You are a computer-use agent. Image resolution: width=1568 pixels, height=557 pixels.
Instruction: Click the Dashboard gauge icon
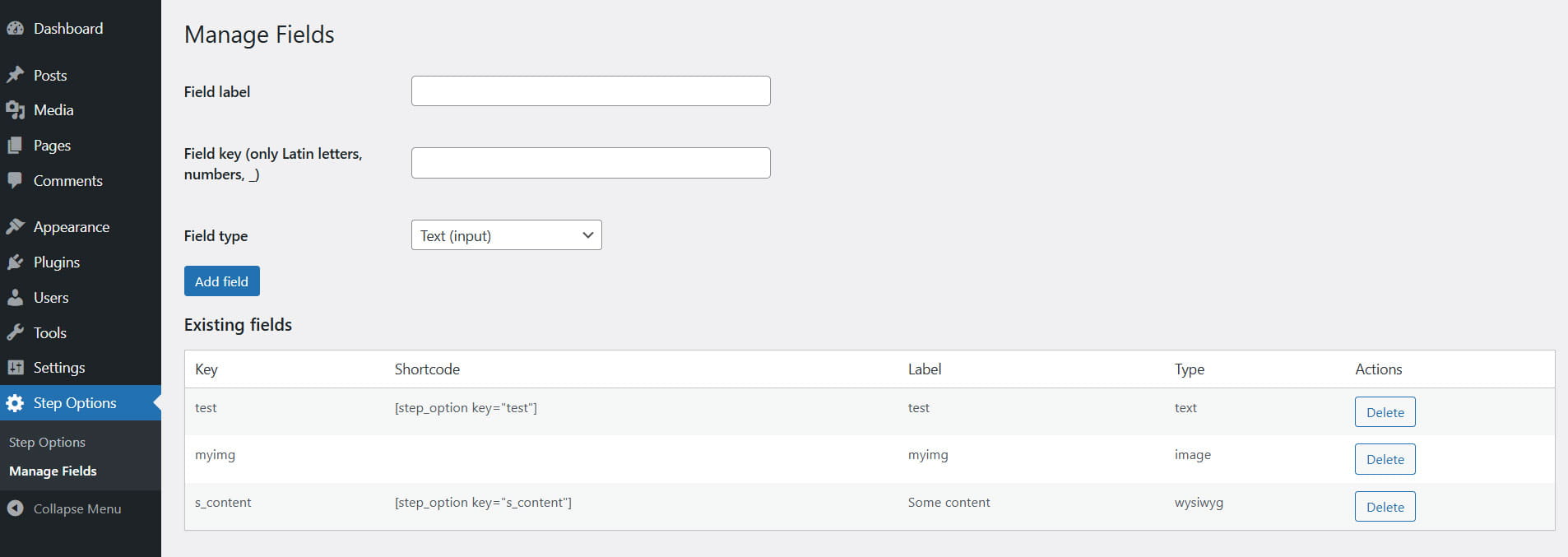point(15,29)
